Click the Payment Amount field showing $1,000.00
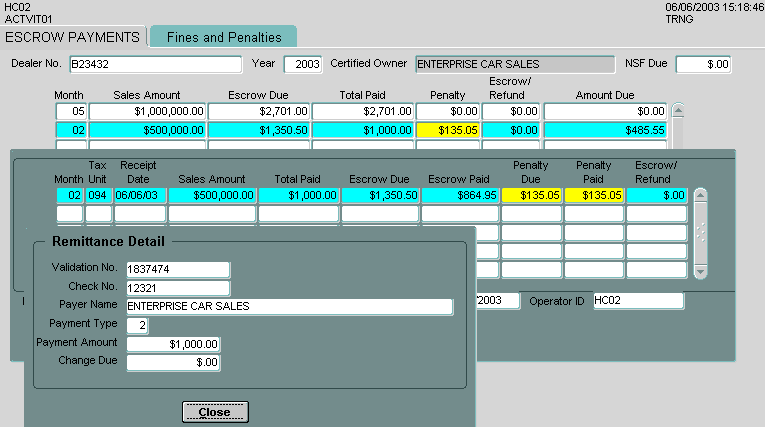This screenshot has height=427, width=765. click(x=173, y=344)
